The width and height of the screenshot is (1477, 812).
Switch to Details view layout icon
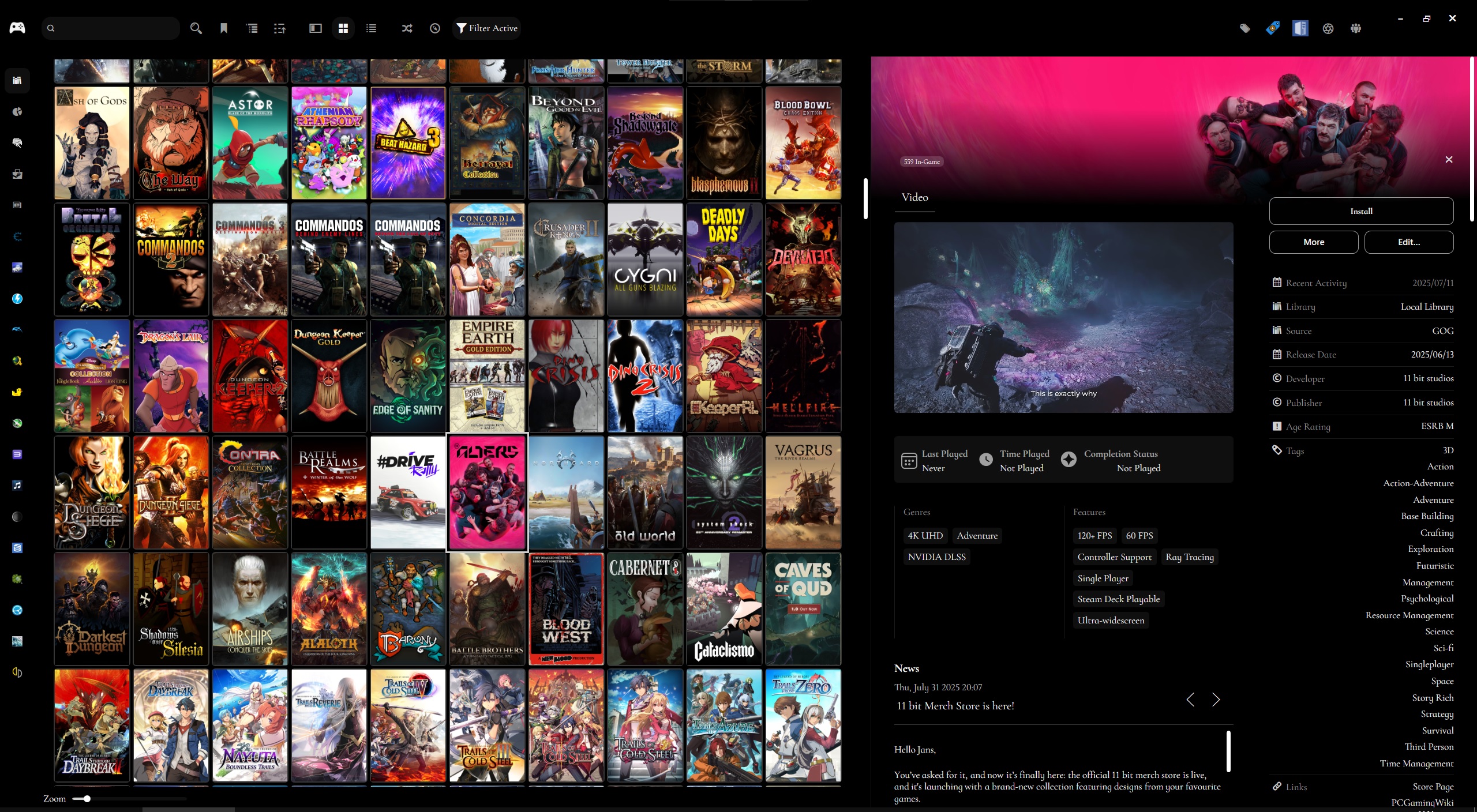click(x=316, y=28)
